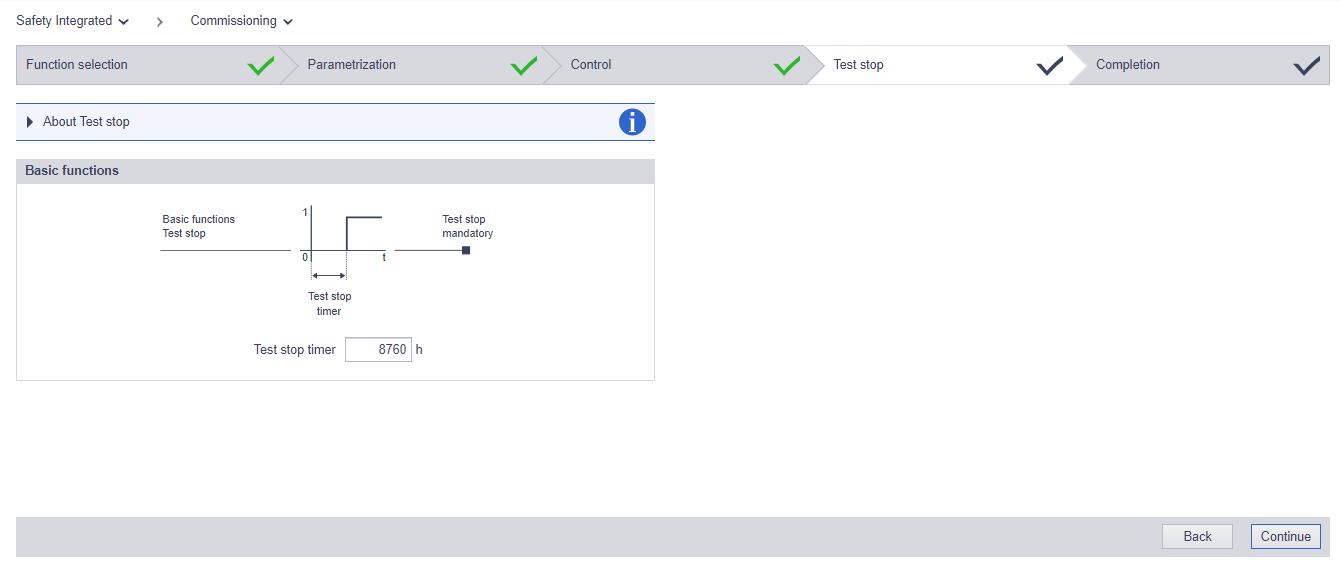Click green checkmark on Control step
Screen dimensions: 1340x570
787,66
